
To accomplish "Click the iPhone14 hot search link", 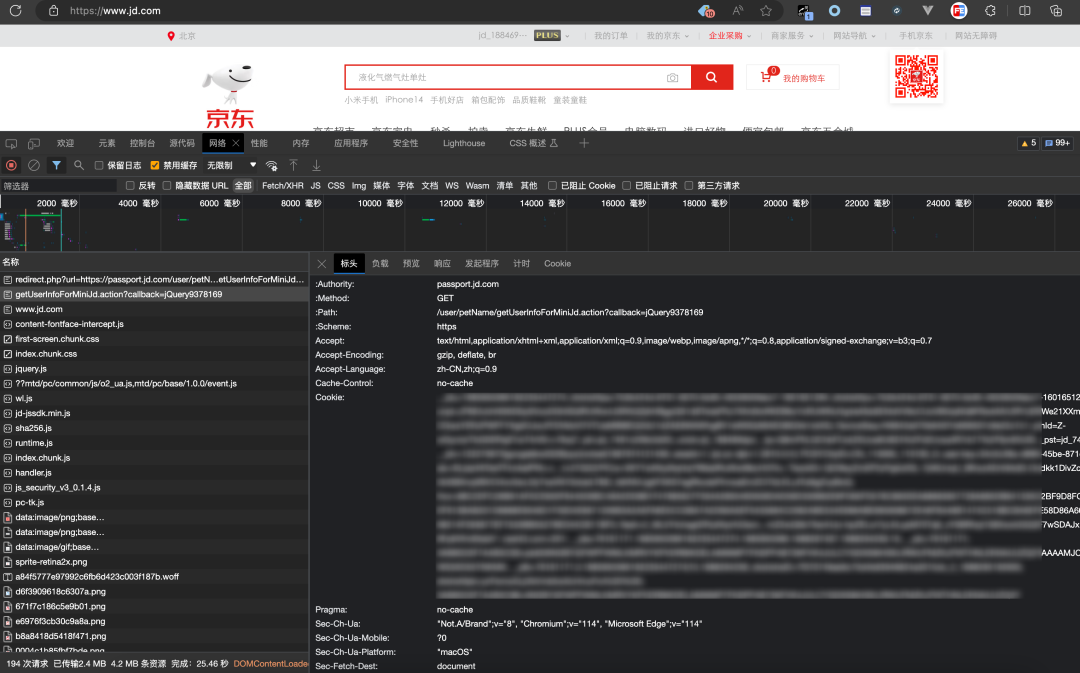I will pyautogui.click(x=404, y=100).
